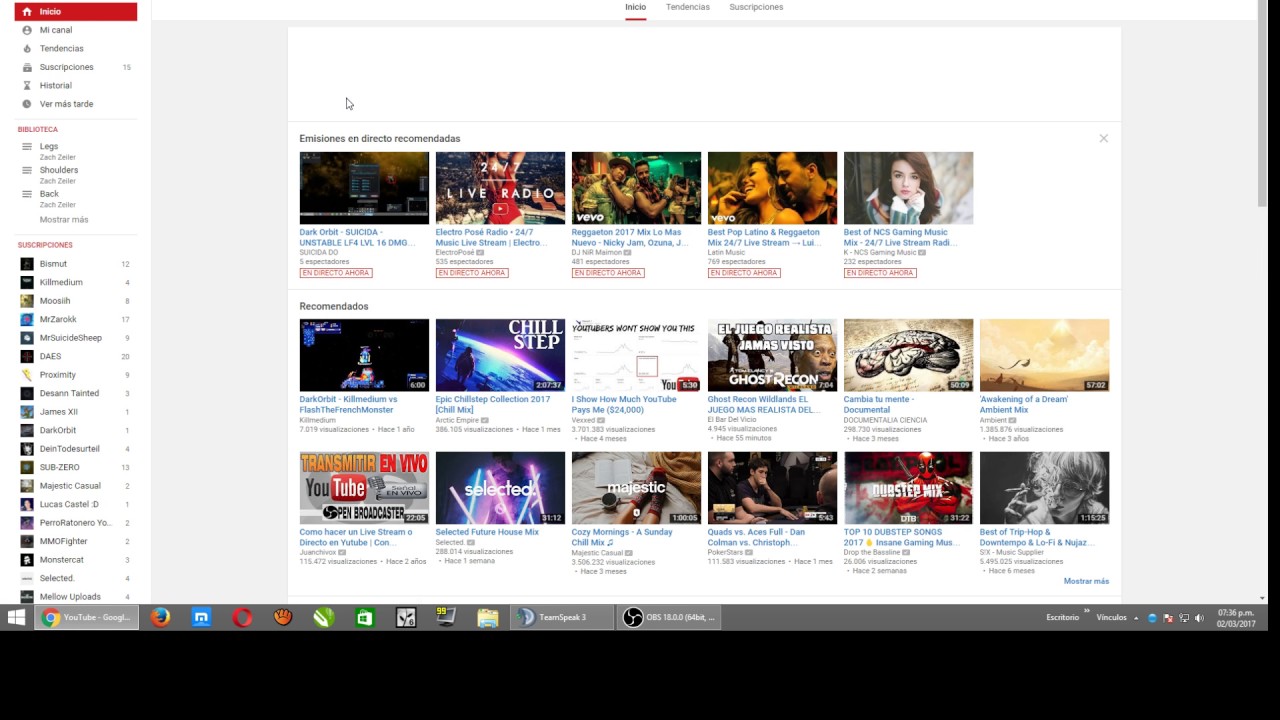This screenshot has height=720, width=1280.
Task: Open the Back playlist icon
Action: pyautogui.click(x=27, y=194)
